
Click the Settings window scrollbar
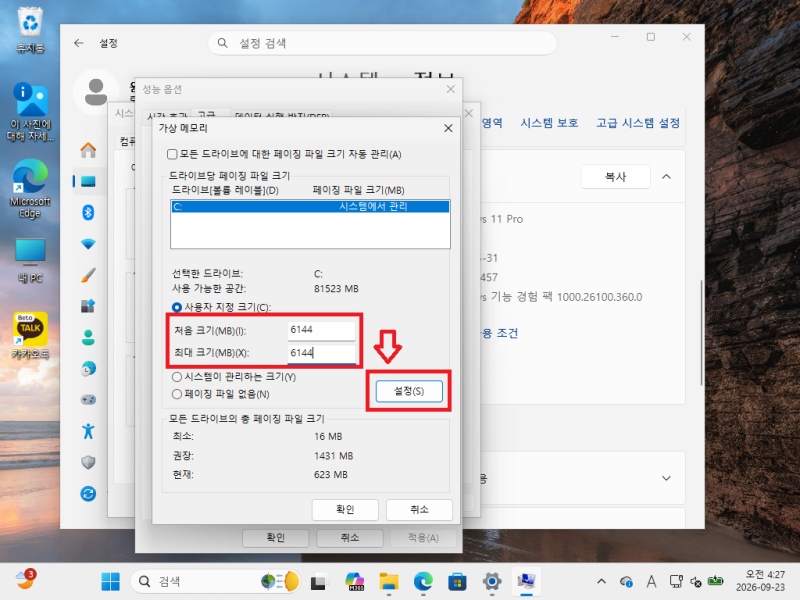pyautogui.click(x=702, y=333)
